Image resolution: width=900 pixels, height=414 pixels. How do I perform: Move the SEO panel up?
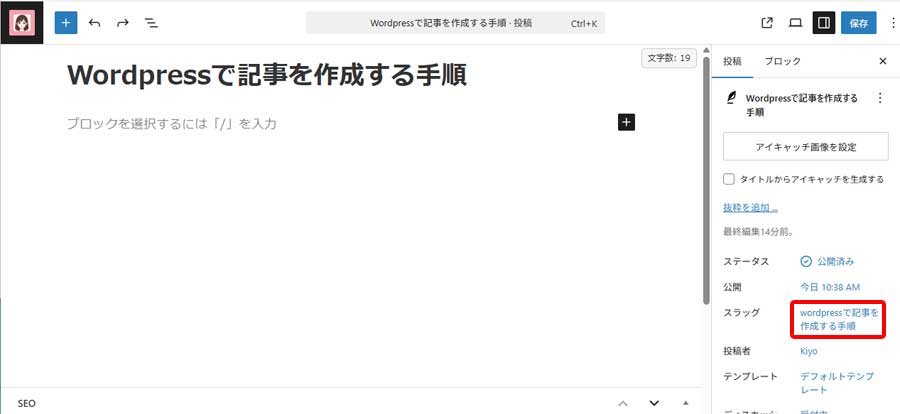tap(623, 403)
